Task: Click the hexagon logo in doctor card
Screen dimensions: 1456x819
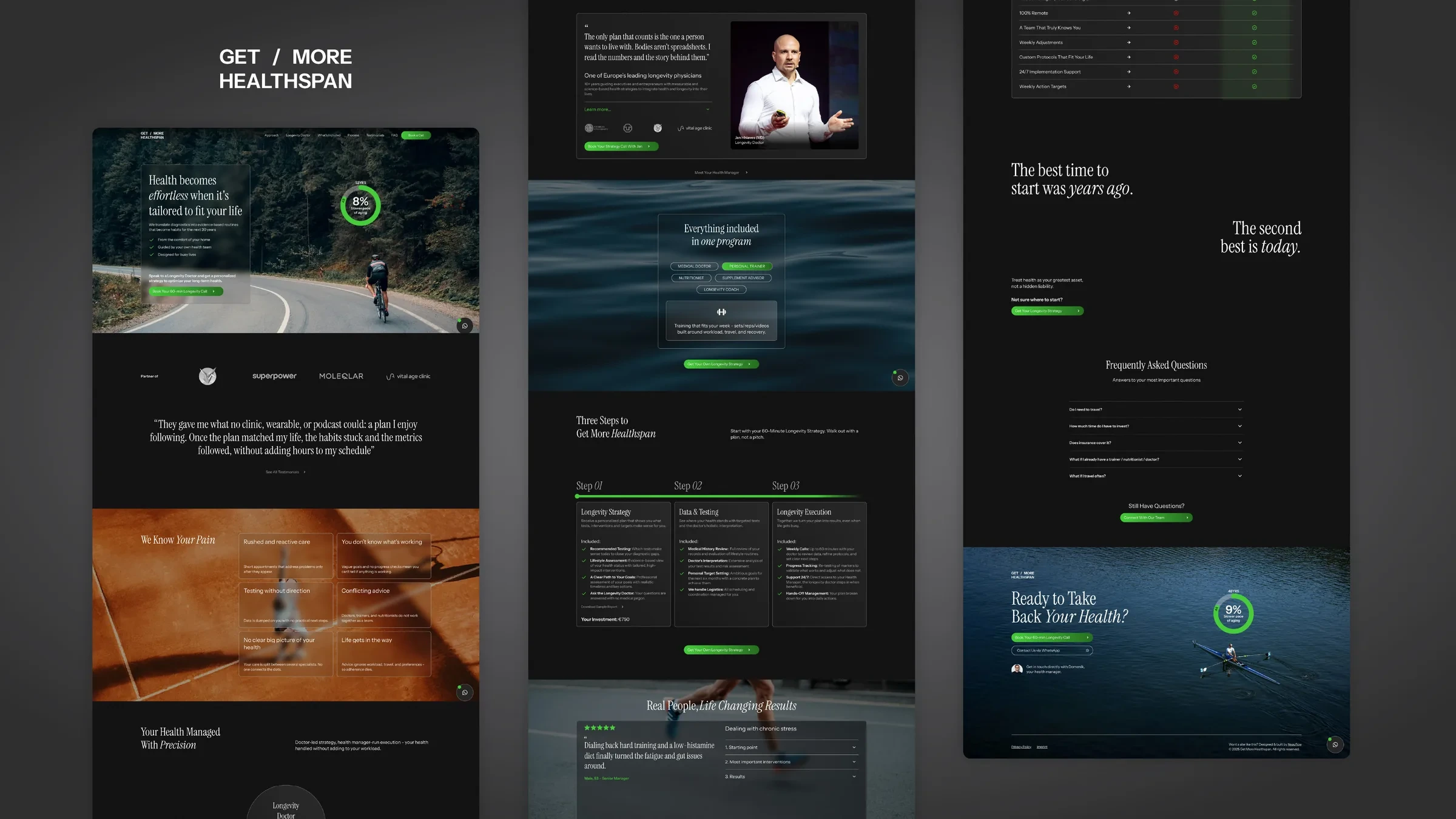Action: point(628,128)
